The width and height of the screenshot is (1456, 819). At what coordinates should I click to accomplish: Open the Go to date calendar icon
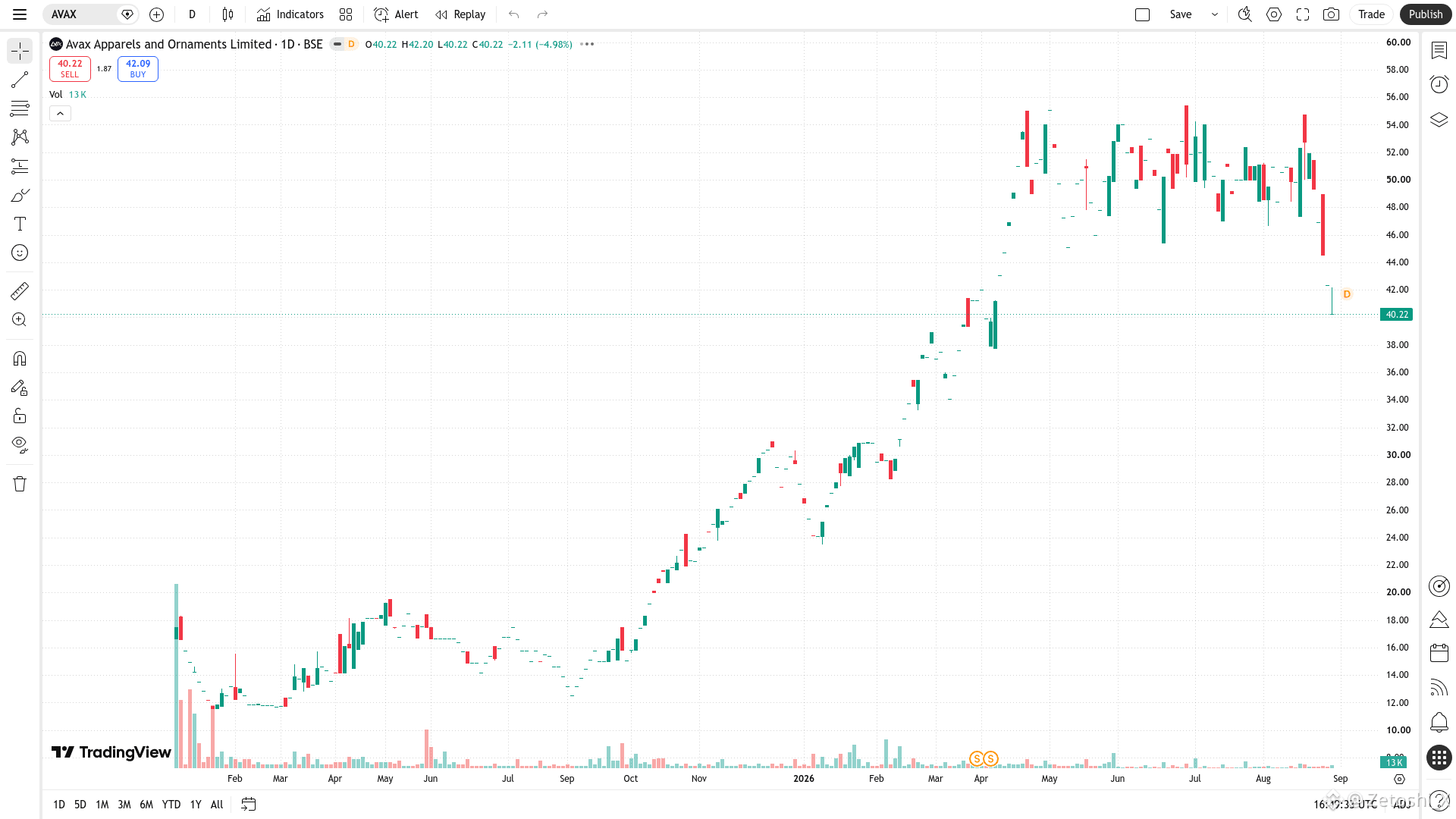tap(249, 805)
